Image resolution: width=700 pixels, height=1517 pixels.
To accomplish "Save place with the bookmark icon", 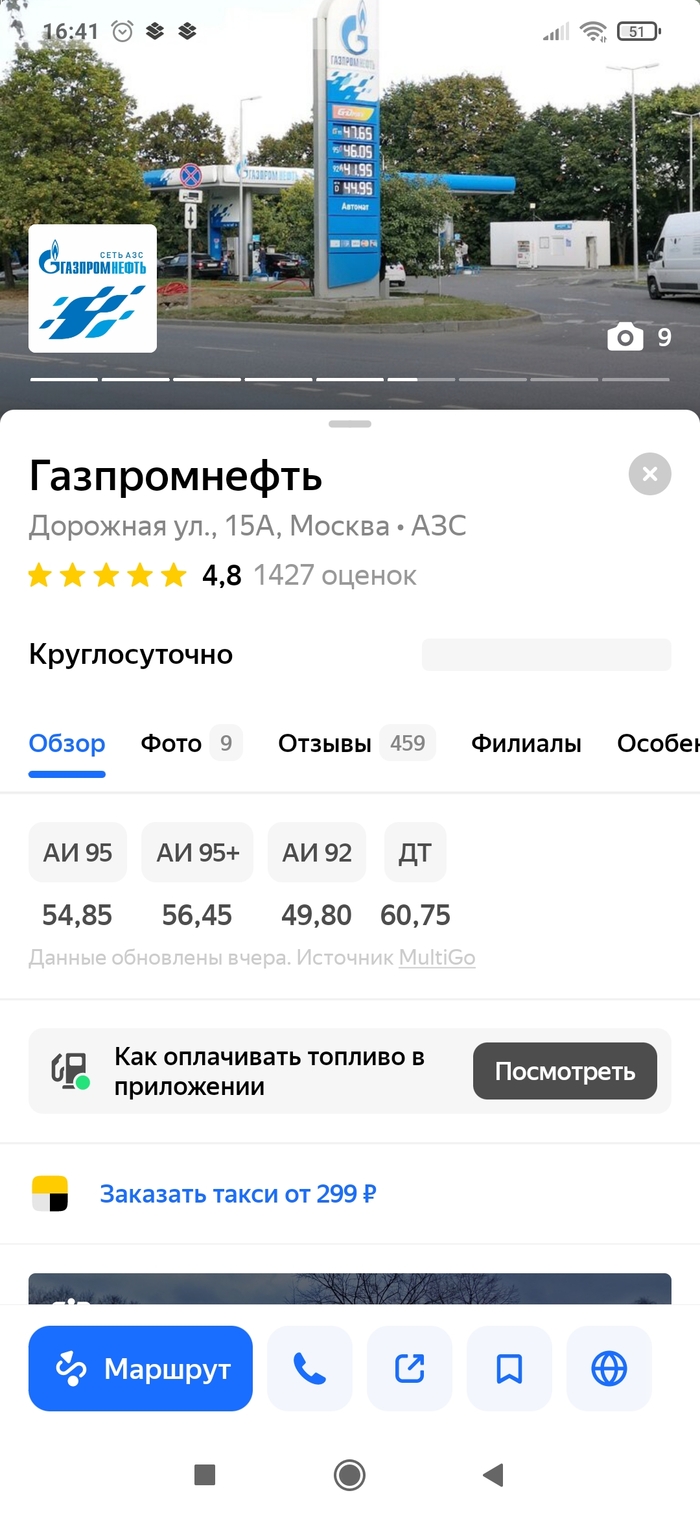I will 509,1368.
